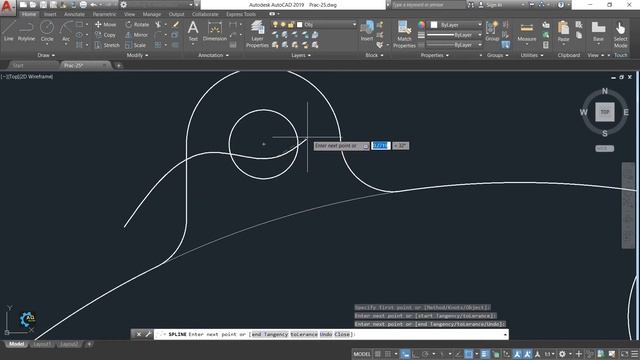
Task: Expand the Modify panel
Action: tap(138, 55)
